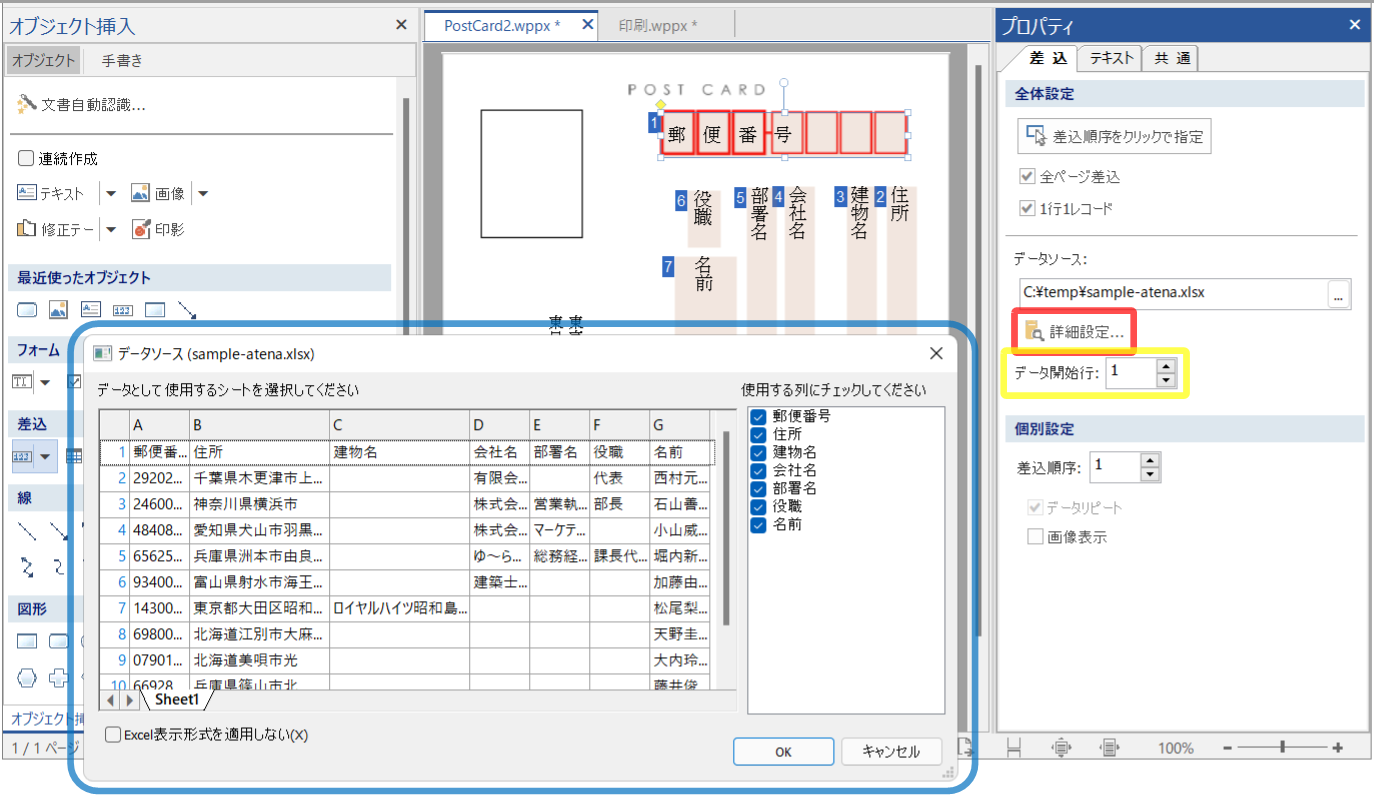
Task: Uncheck the 建物名 column checkbox
Action: [x=759, y=452]
